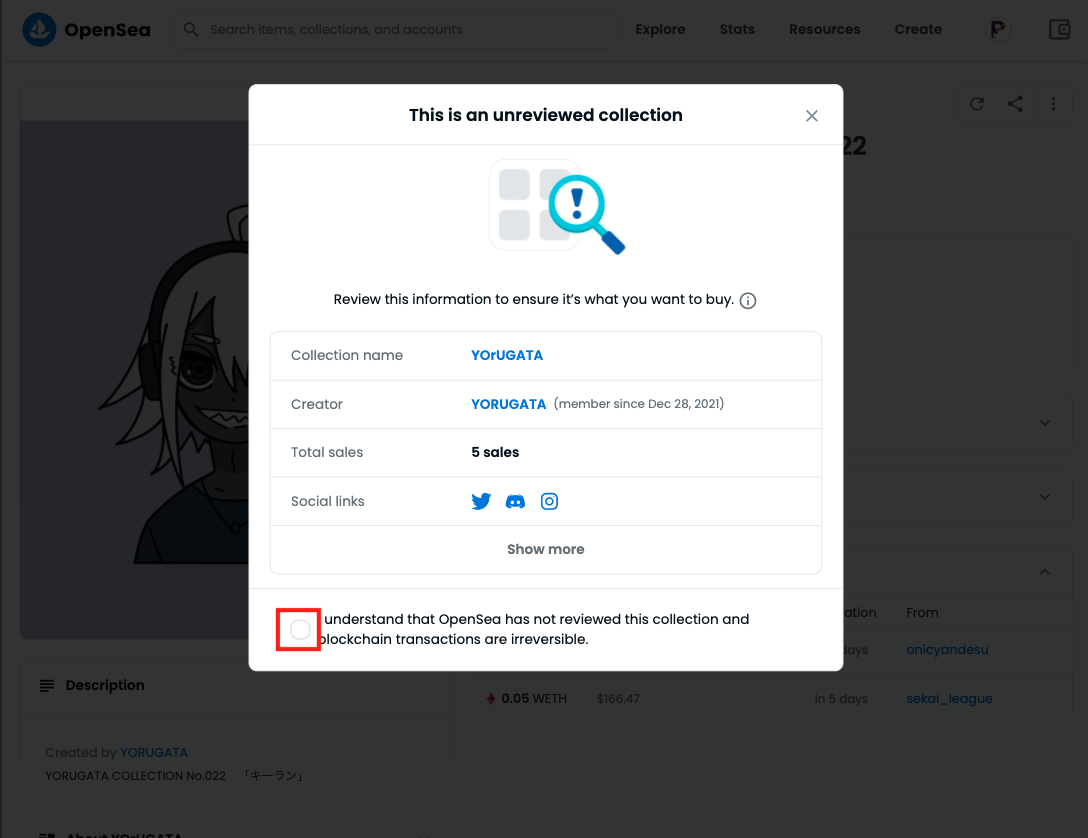Viewport: 1088px width, 838px height.
Task: Open the Resources menu
Action: tap(824, 30)
